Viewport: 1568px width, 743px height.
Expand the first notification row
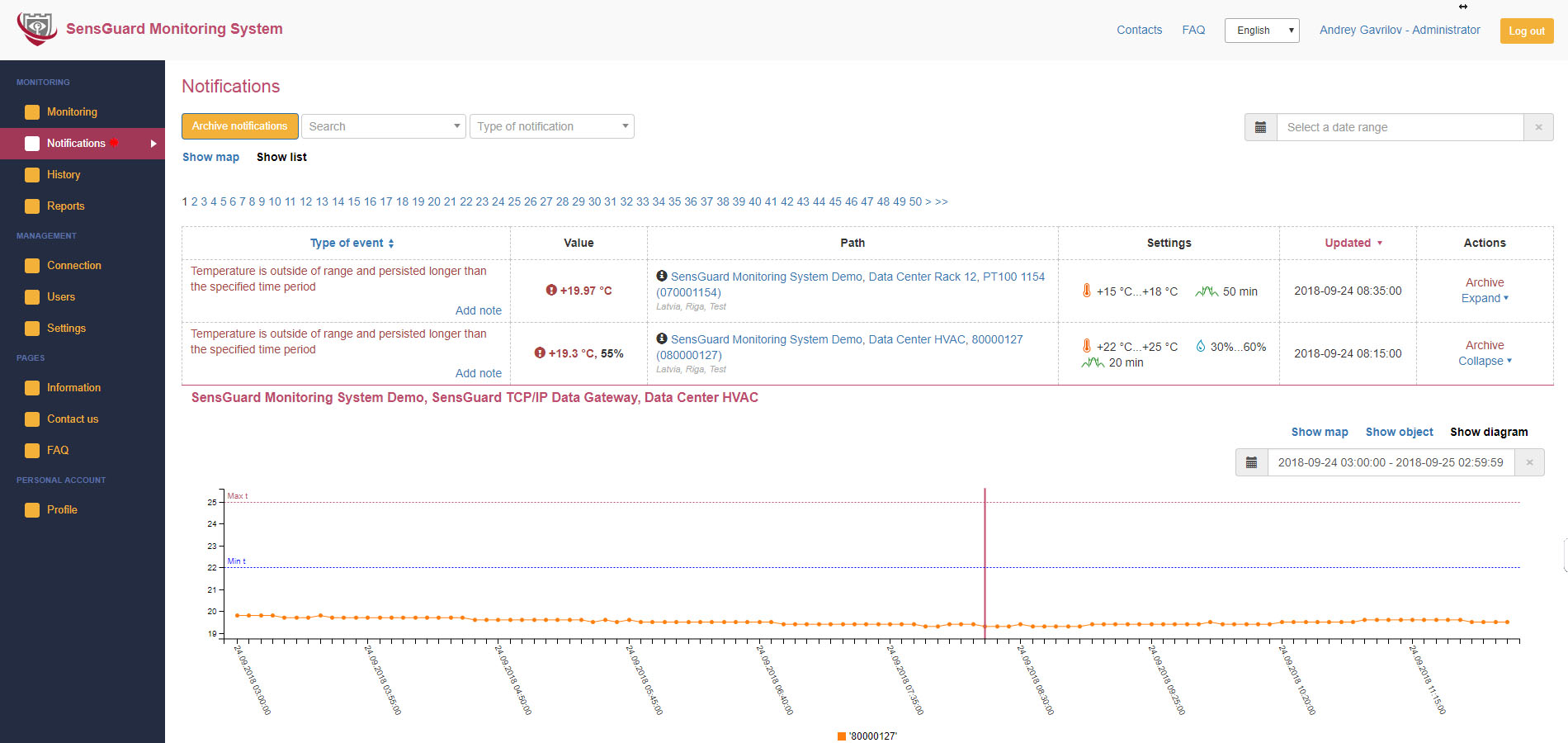click(1484, 298)
